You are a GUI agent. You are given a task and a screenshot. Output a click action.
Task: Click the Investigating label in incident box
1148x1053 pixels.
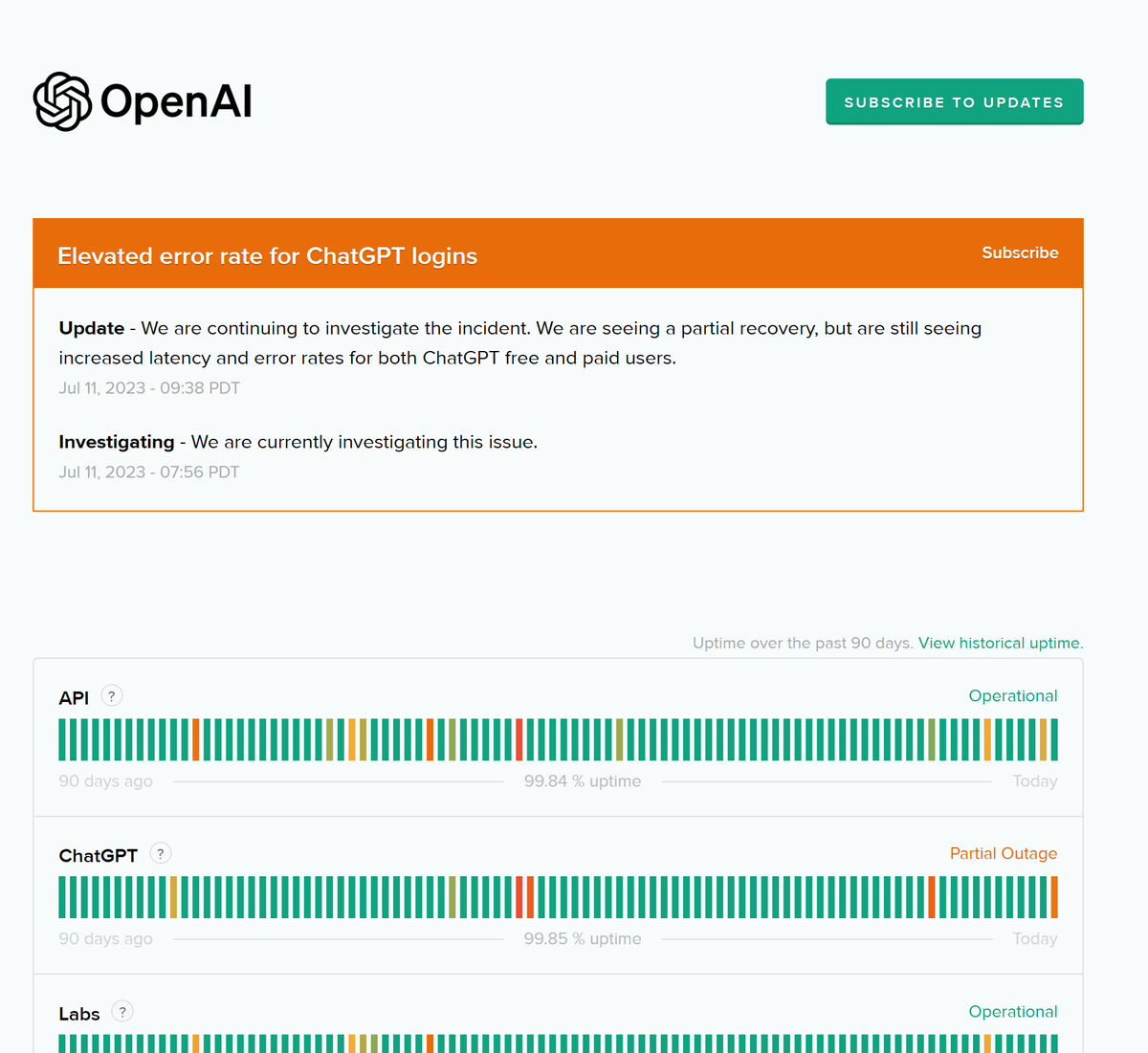[117, 442]
